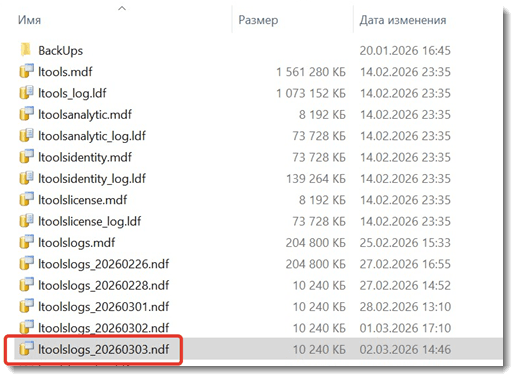
Task: Click size of ltoolslogs.mdf, 204 800 КБ
Action: (315, 242)
